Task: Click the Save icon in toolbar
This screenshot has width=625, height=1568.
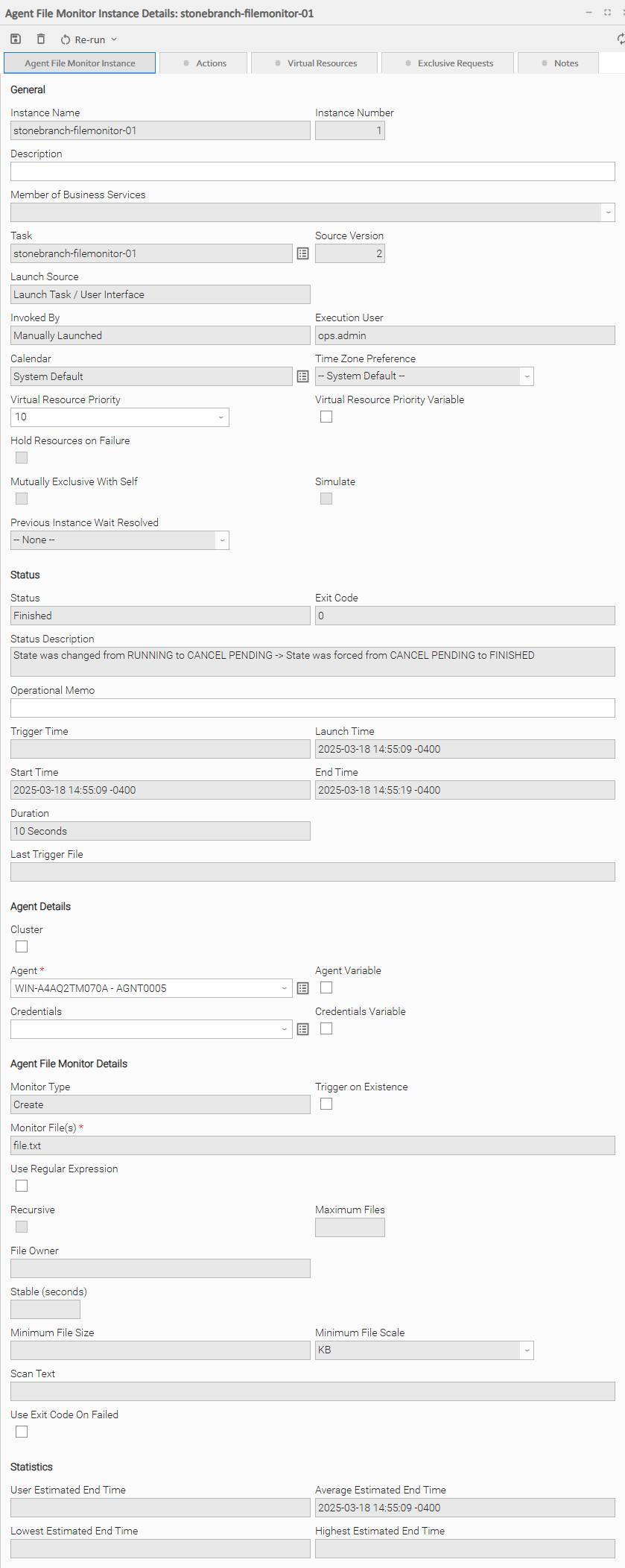Action: click(x=16, y=39)
